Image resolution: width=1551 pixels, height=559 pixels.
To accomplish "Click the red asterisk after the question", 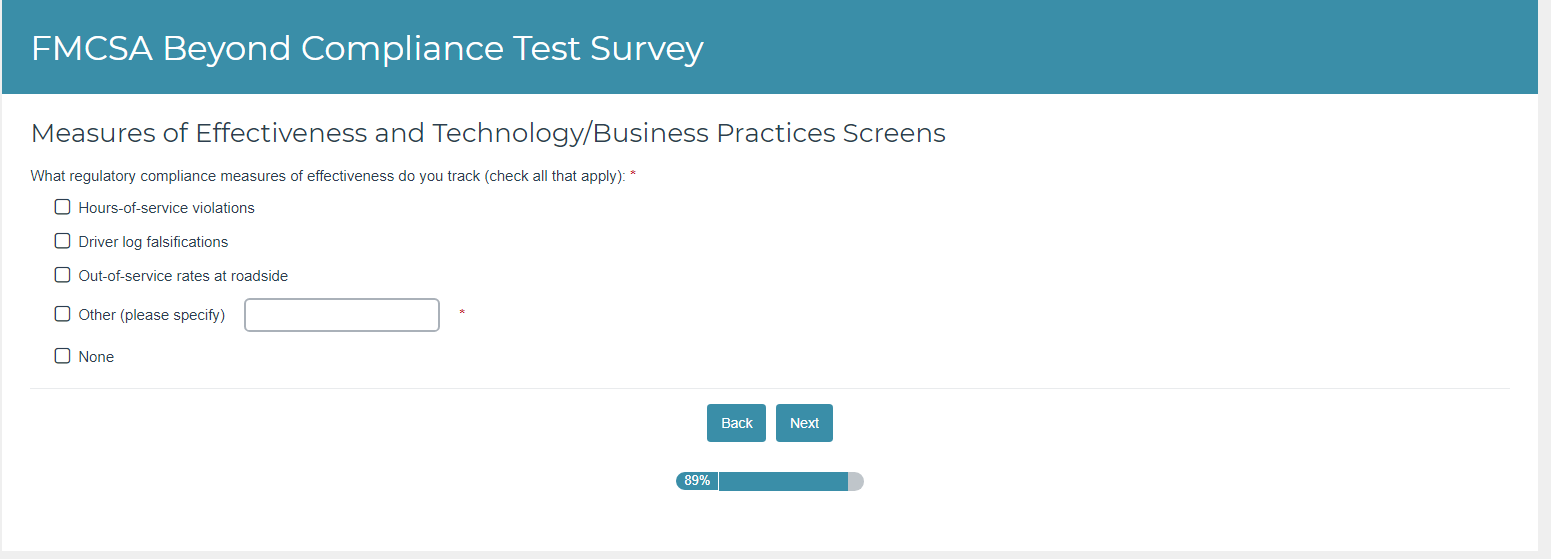I will [x=633, y=175].
